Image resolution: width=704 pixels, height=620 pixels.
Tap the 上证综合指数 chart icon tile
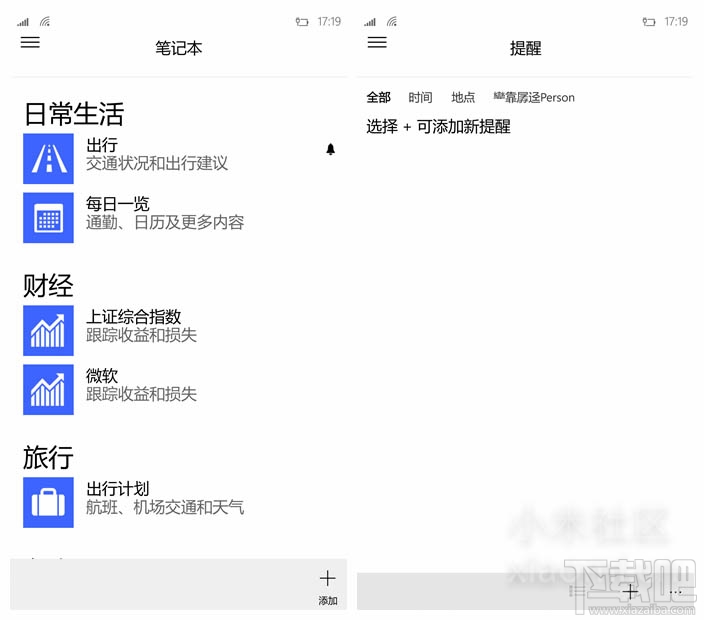tap(48, 330)
